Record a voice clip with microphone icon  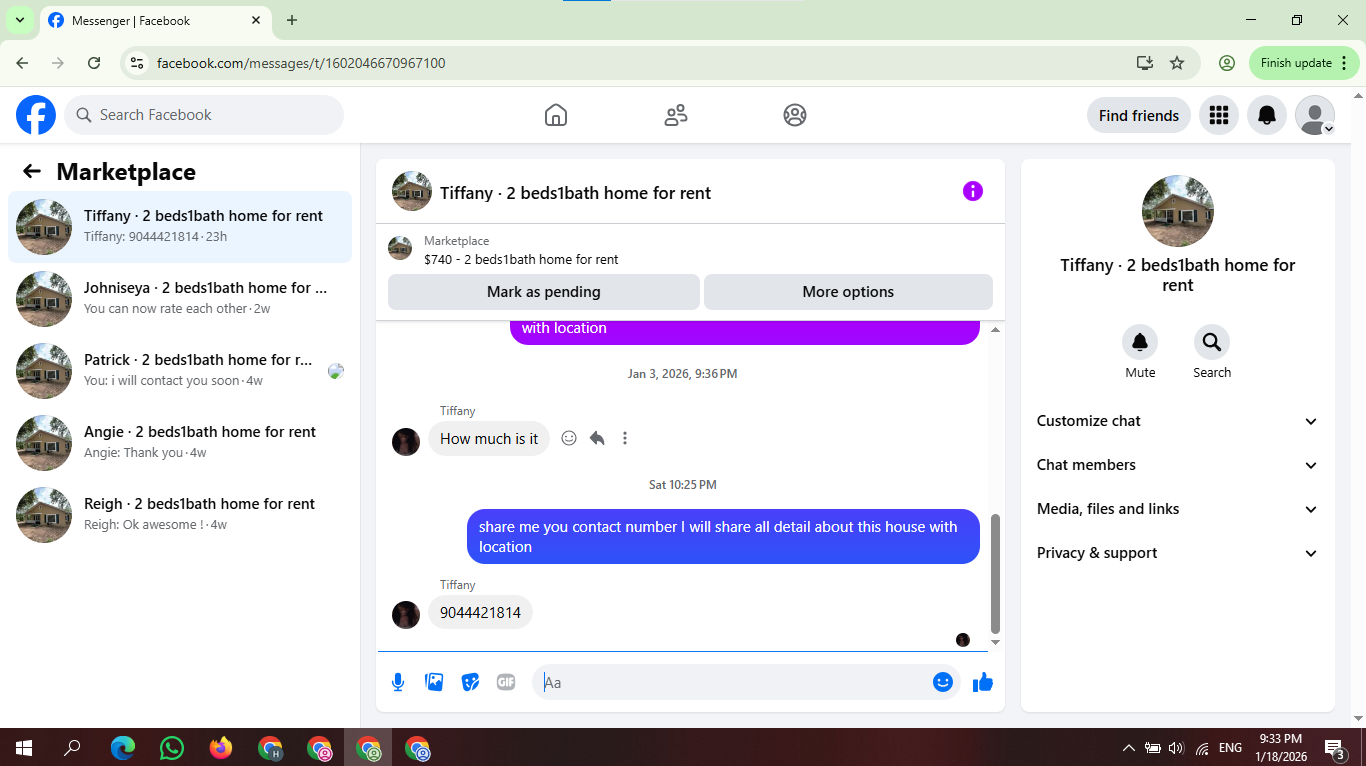398,682
